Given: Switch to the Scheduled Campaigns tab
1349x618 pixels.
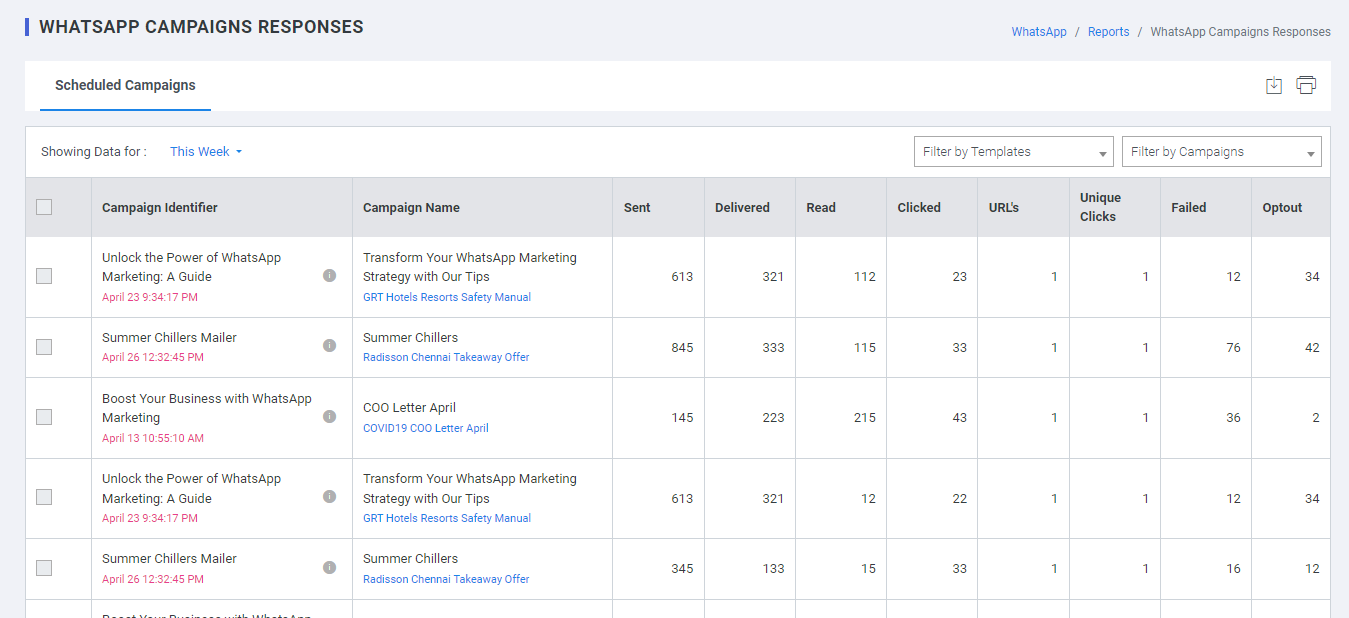Looking at the screenshot, I should pyautogui.click(x=125, y=86).
